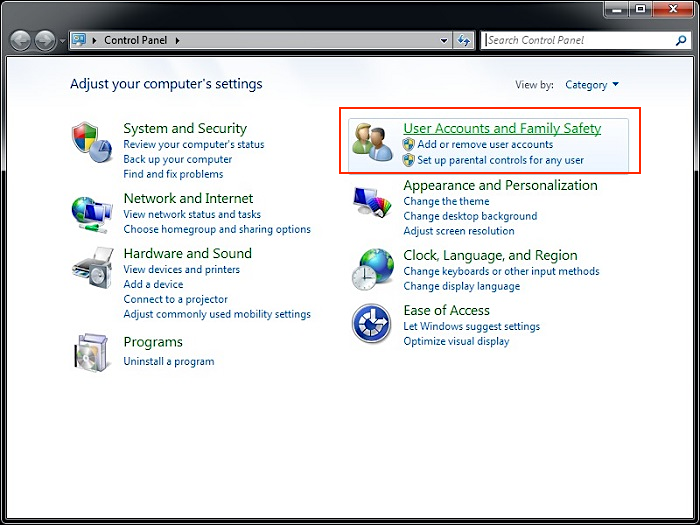Click the Refresh button in address bar
Image resolution: width=700 pixels, height=525 pixels.
pos(464,41)
